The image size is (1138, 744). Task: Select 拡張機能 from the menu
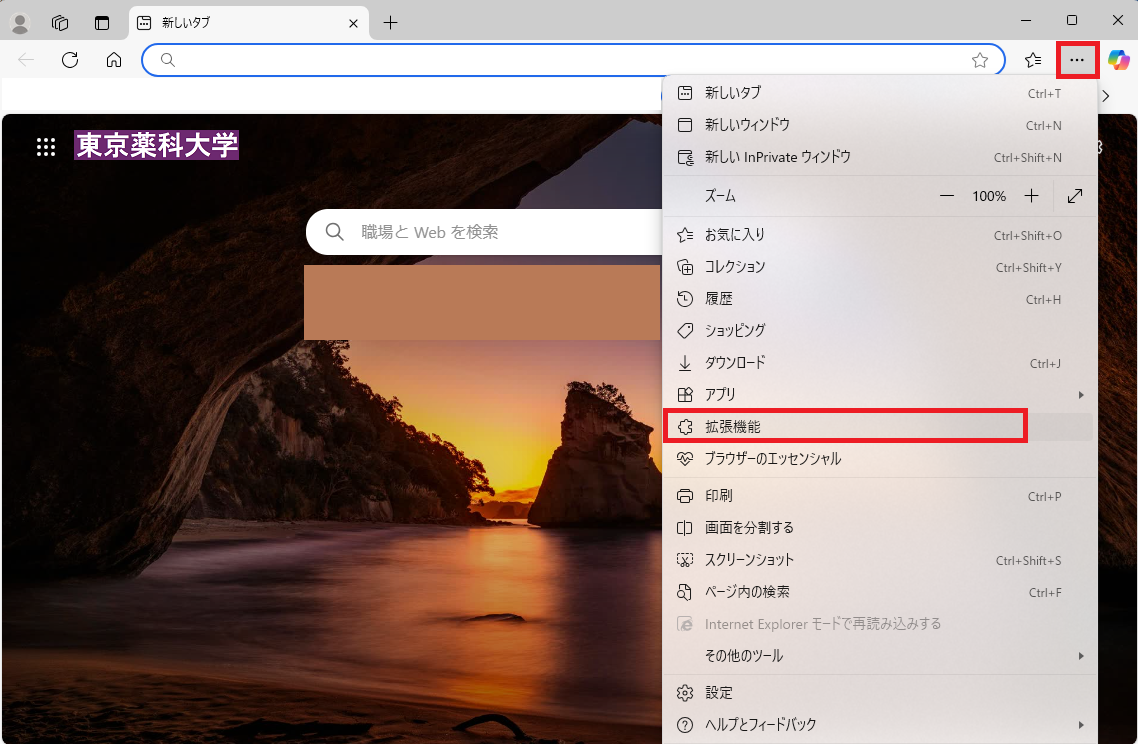[x=845, y=425]
